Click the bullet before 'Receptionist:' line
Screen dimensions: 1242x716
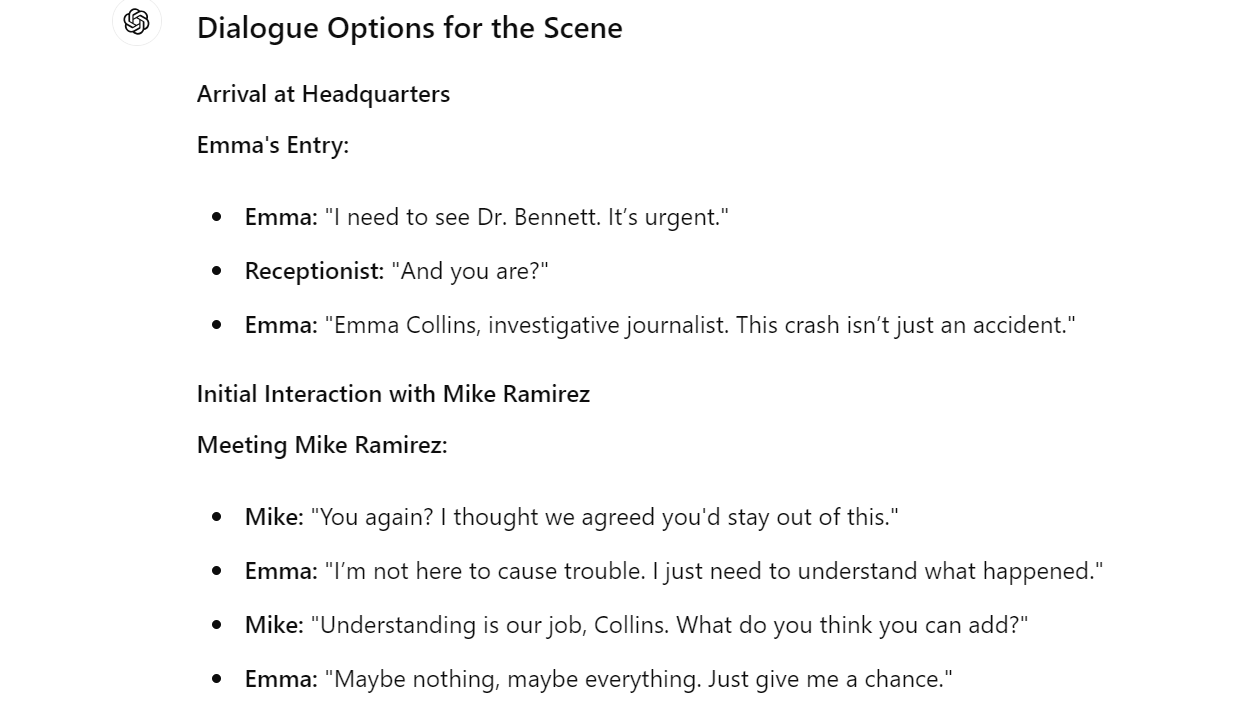click(x=217, y=271)
